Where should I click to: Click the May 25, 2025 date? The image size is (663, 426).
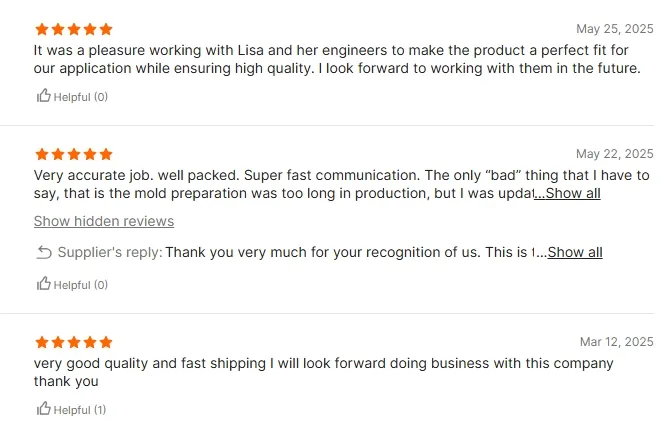pos(614,29)
